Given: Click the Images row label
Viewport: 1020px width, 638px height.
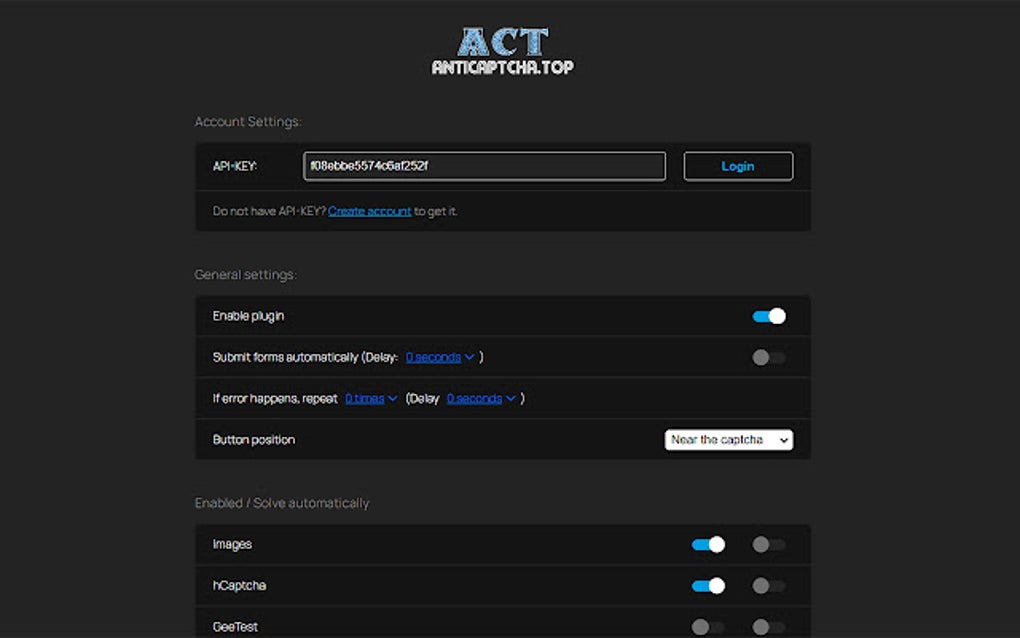Looking at the screenshot, I should pyautogui.click(x=232, y=545).
